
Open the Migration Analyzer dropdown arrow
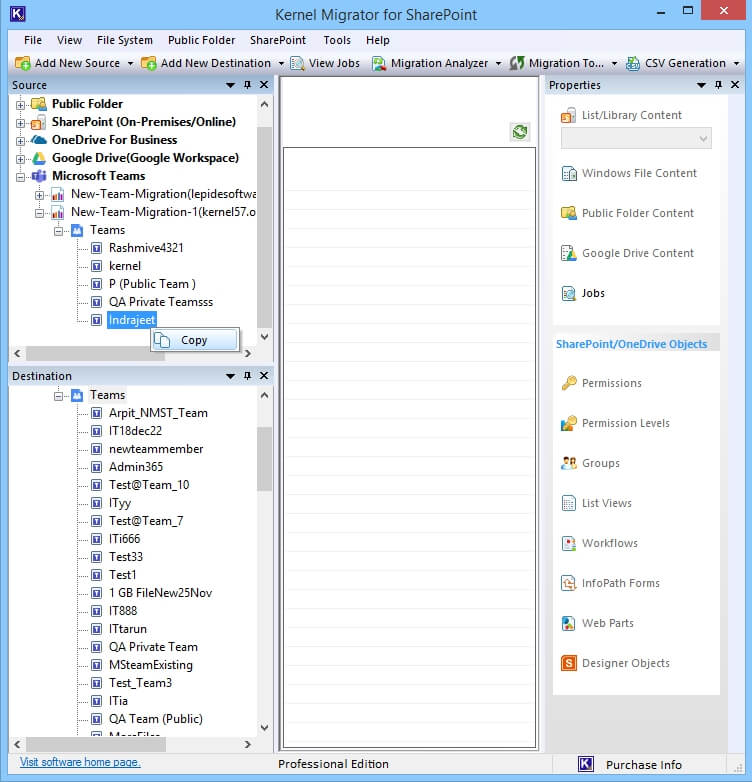pyautogui.click(x=498, y=63)
